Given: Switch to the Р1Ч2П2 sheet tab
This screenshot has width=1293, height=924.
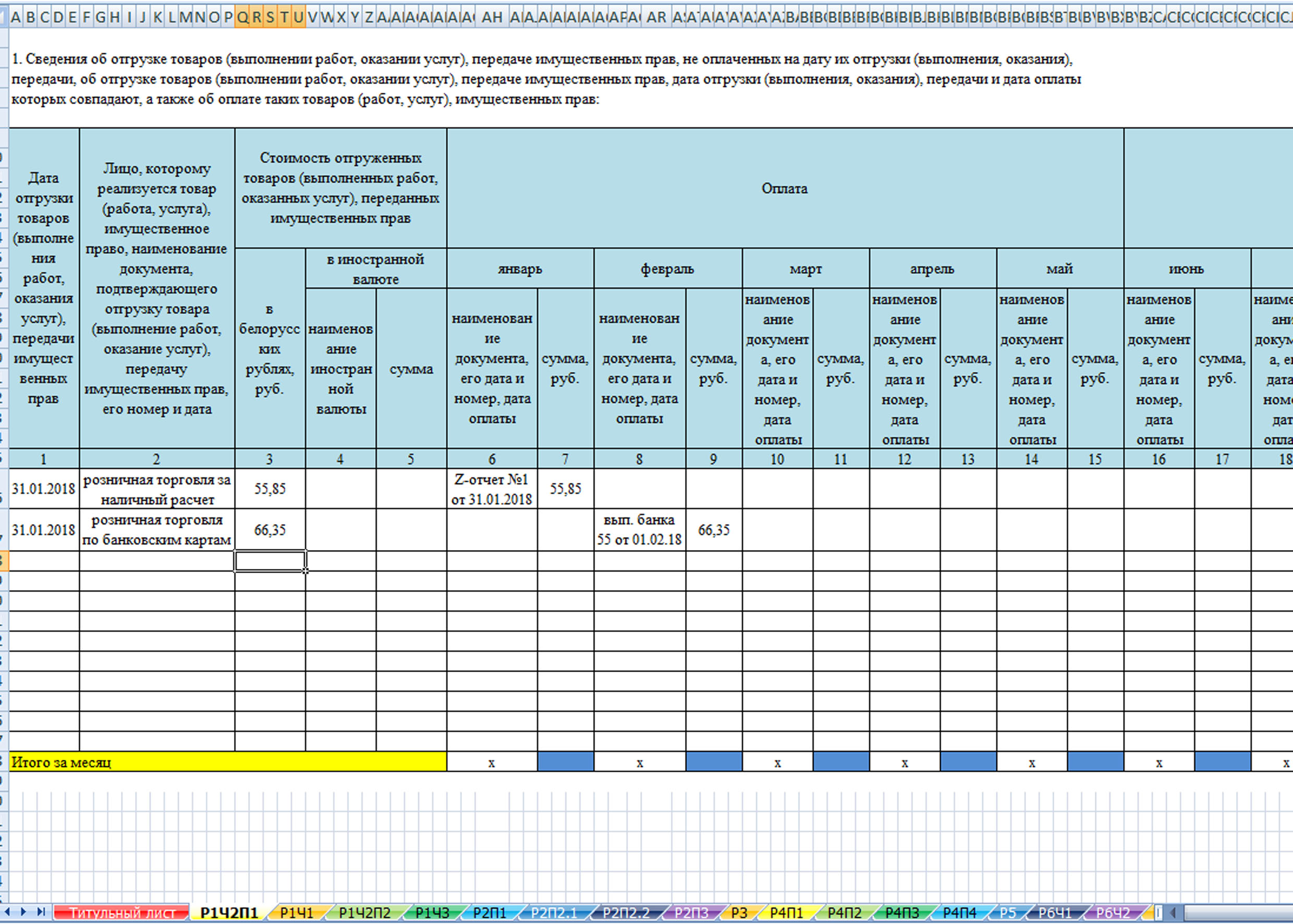Looking at the screenshot, I should (364, 913).
